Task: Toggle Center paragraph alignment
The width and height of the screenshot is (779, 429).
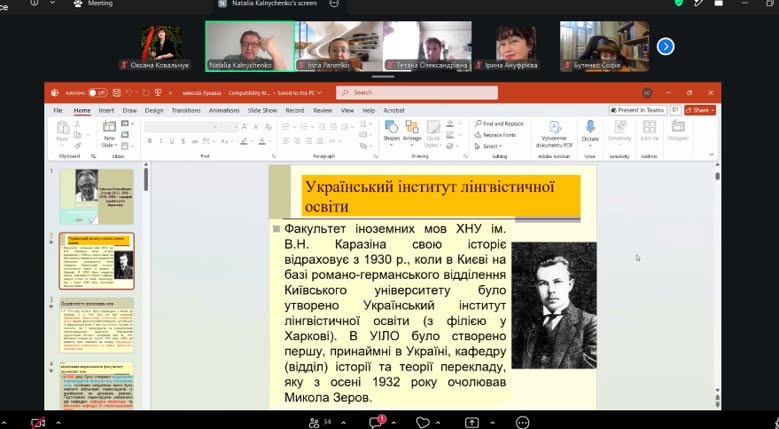Action: click(297, 142)
